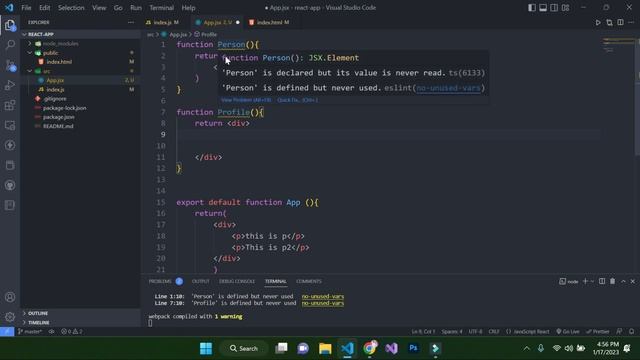Open the Explorer view in activity bar
The image size is (640, 360).
(10, 25)
